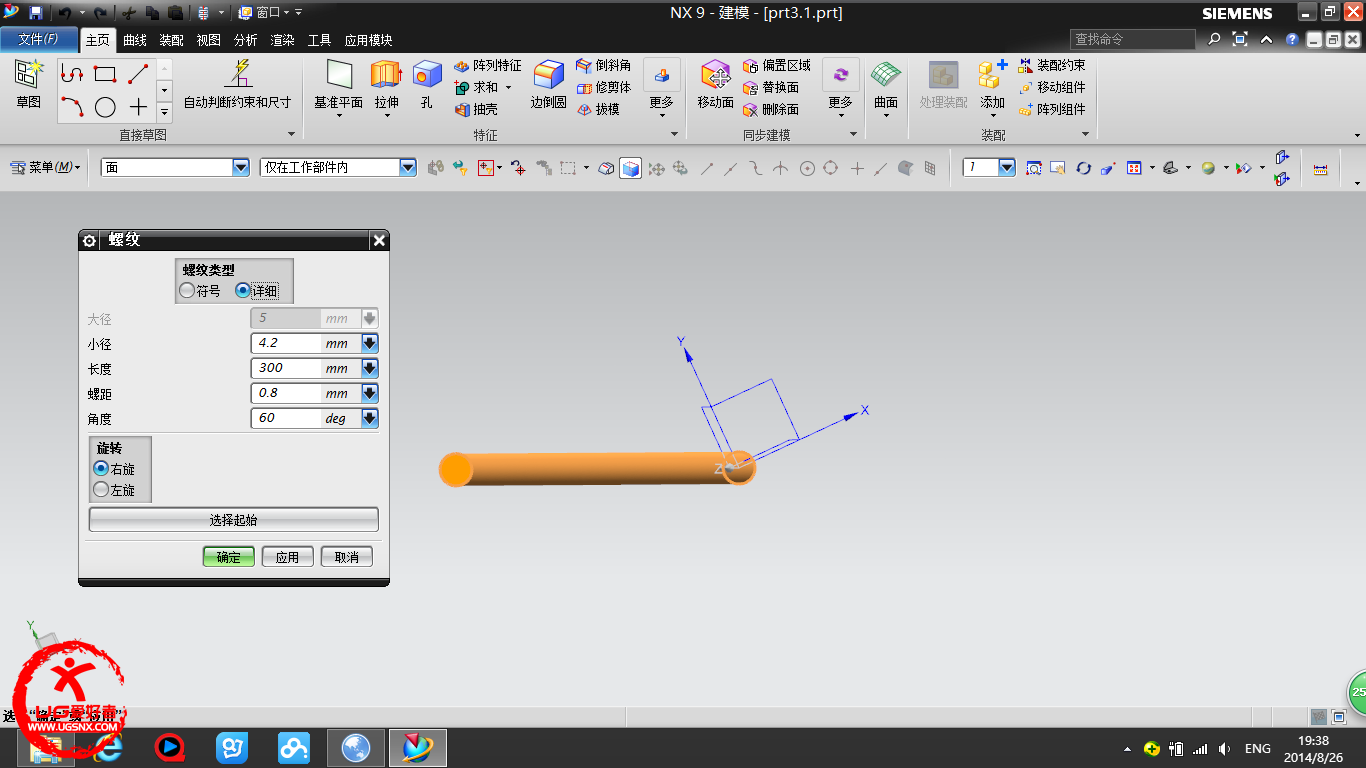Switch to the 渲染 ribbon tab

tap(283, 40)
